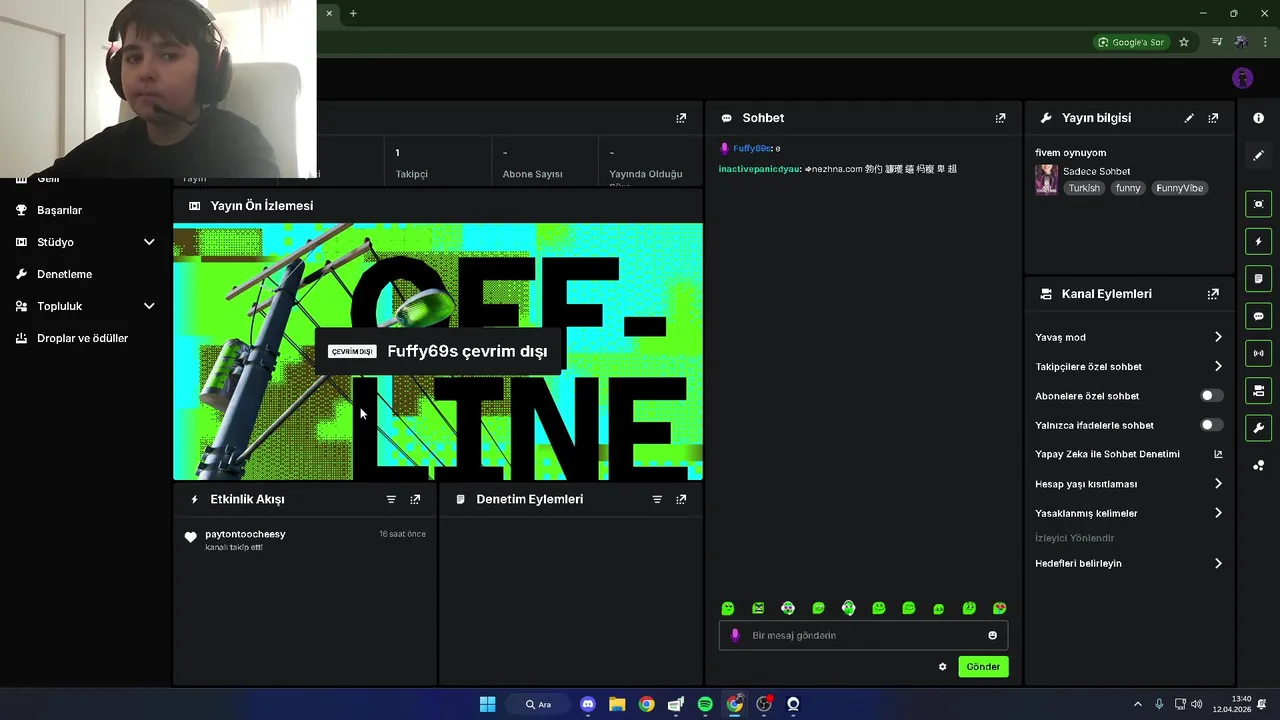Focus the Bir mesaj gönderin chat input
Viewport: 1280px width, 720px height.
(x=863, y=635)
